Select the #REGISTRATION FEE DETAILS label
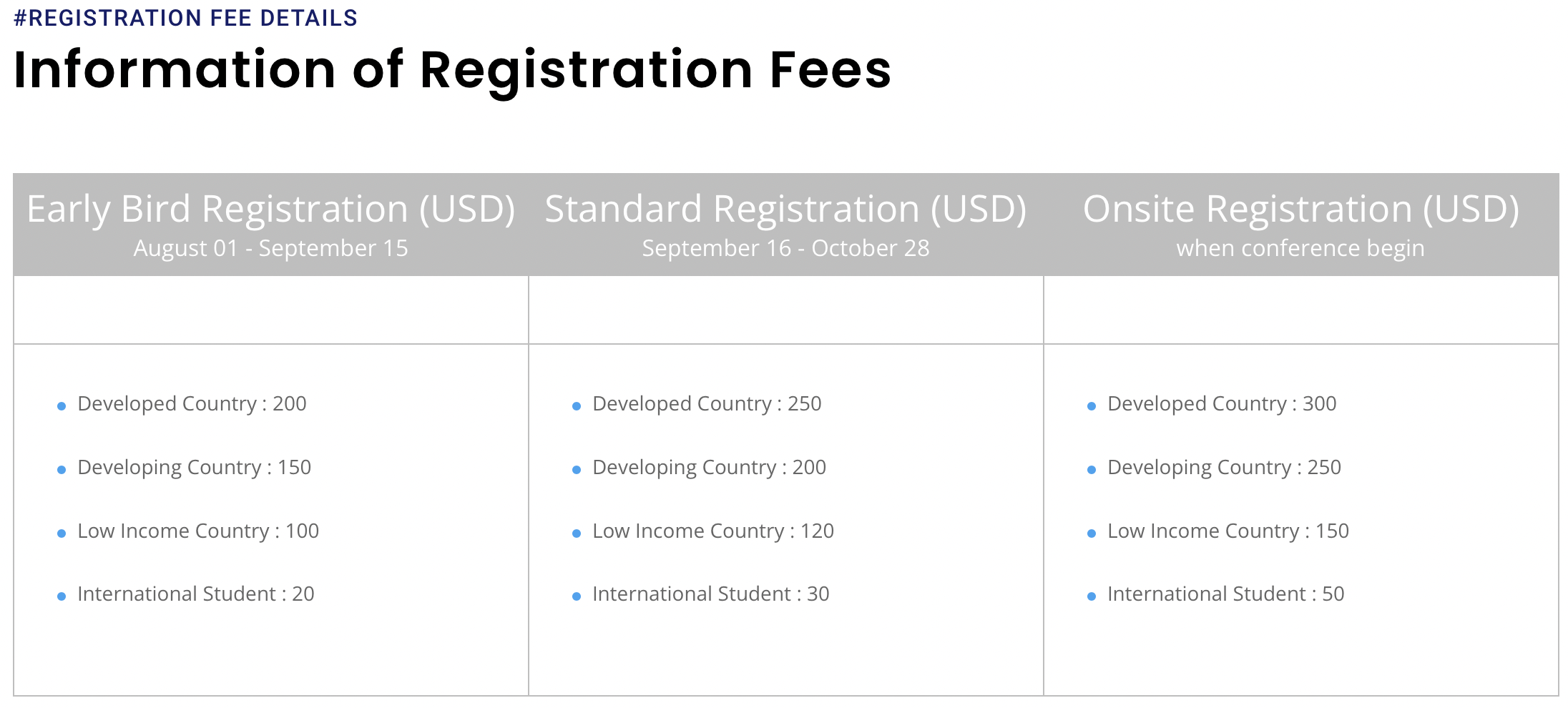This screenshot has height=708, width=1568. [x=185, y=18]
